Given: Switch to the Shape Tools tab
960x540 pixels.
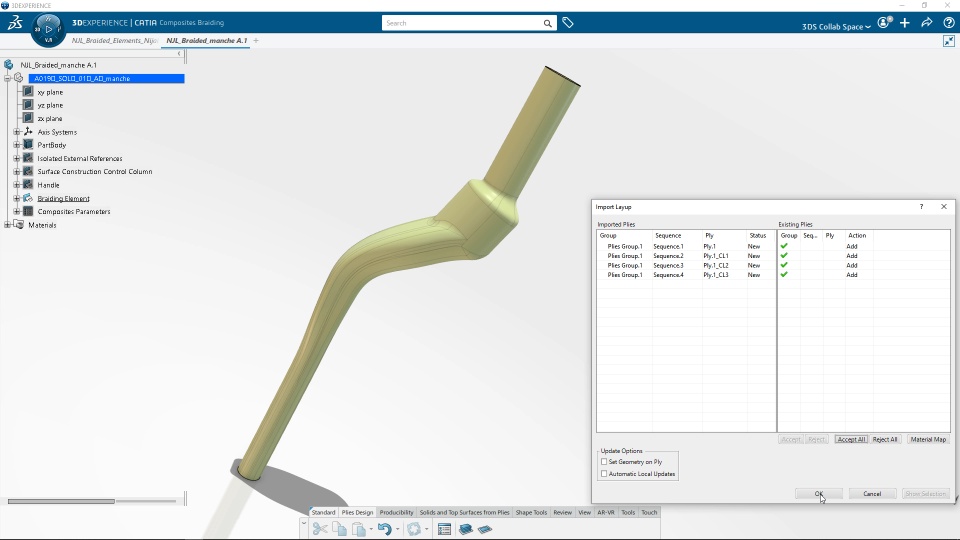Looking at the screenshot, I should pyautogui.click(x=531, y=512).
